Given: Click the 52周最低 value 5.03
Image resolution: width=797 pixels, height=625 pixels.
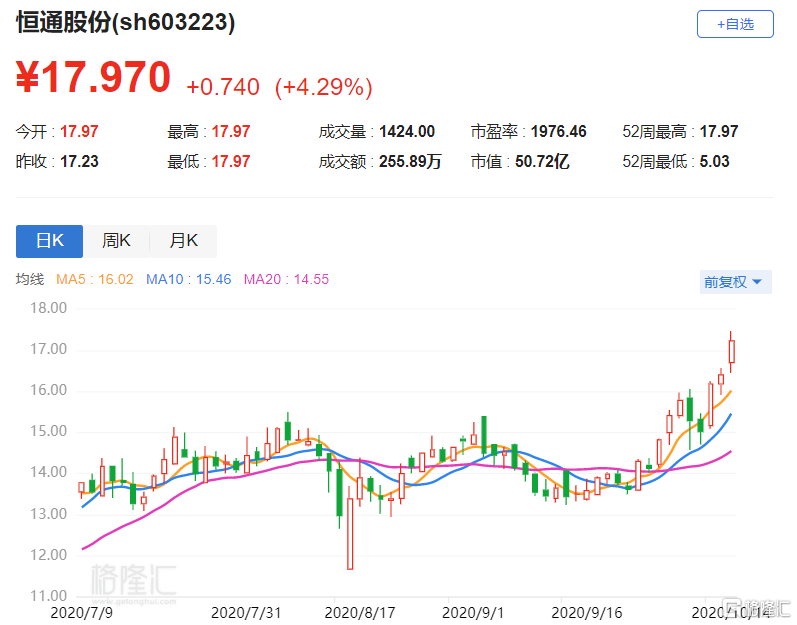Looking at the screenshot, I should 714,162.
